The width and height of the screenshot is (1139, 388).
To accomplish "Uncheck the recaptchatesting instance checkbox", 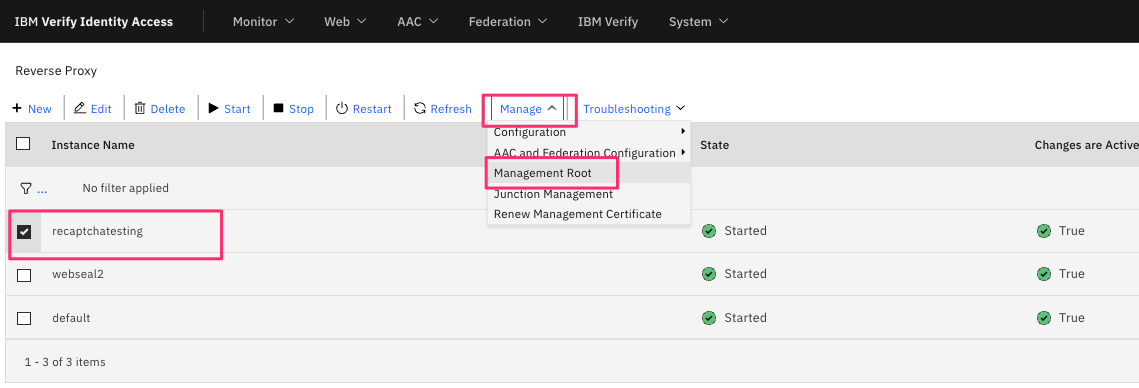I will click(24, 232).
